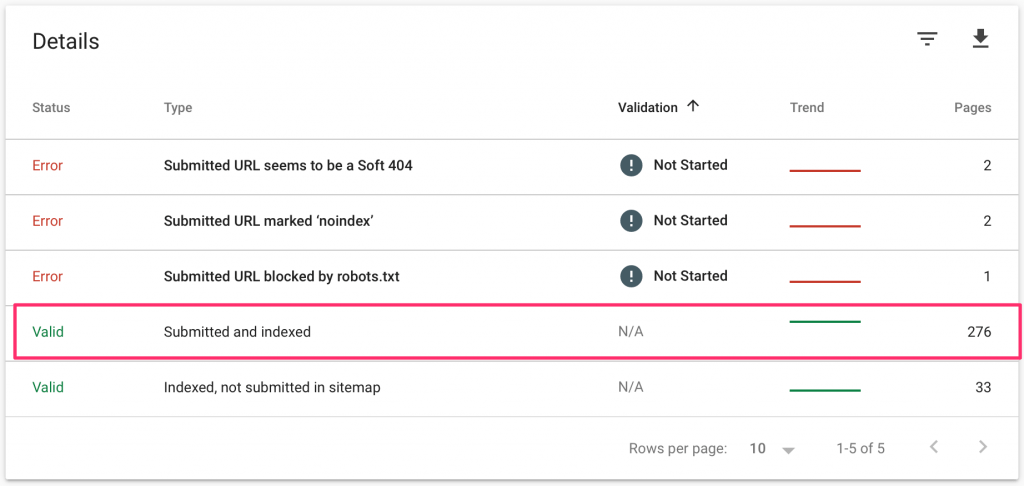Open 'Submitted URL blocked by robots.txt' row
The height and width of the screenshot is (486, 1024).
pos(281,276)
